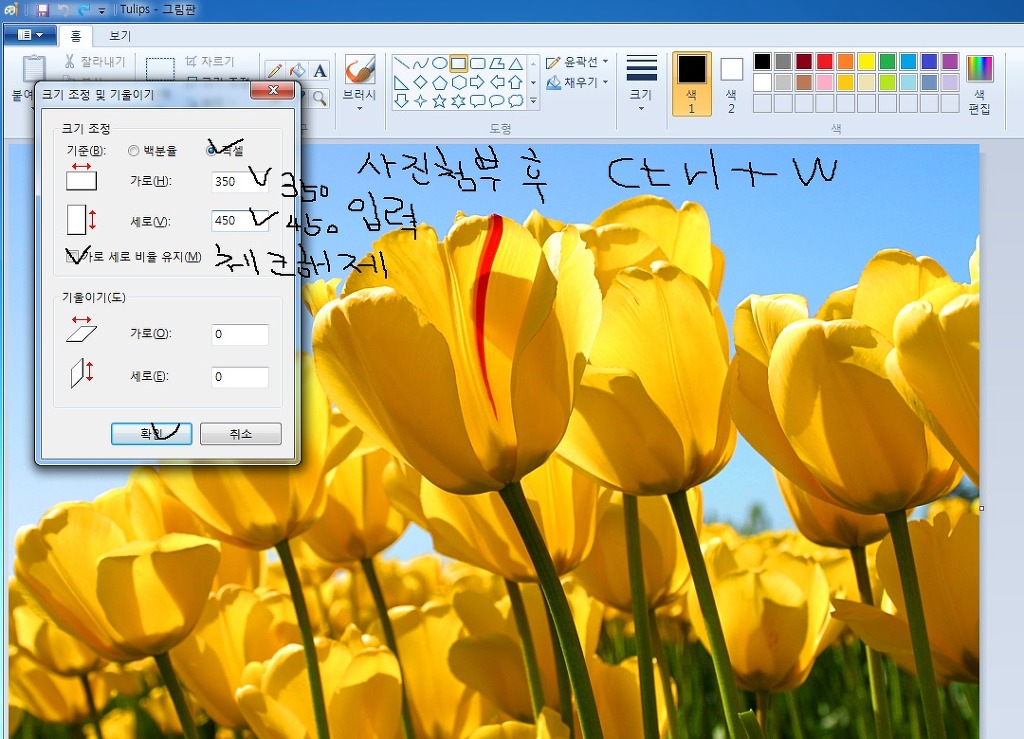This screenshot has height=739, width=1024.
Task: Pick the Oval shape in shapes gallery
Action: 439,63
